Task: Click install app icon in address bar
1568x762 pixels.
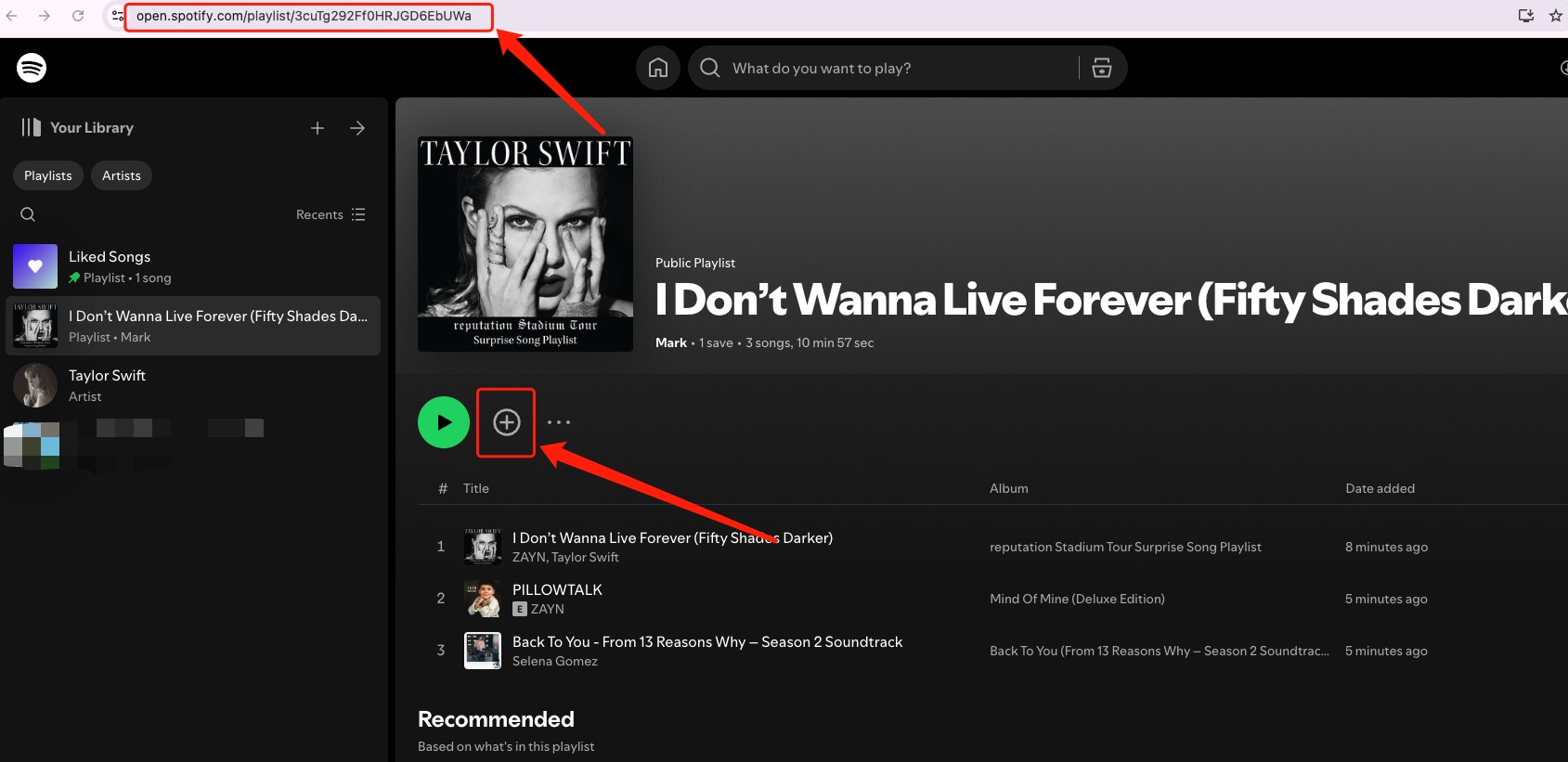Action: 1525,16
